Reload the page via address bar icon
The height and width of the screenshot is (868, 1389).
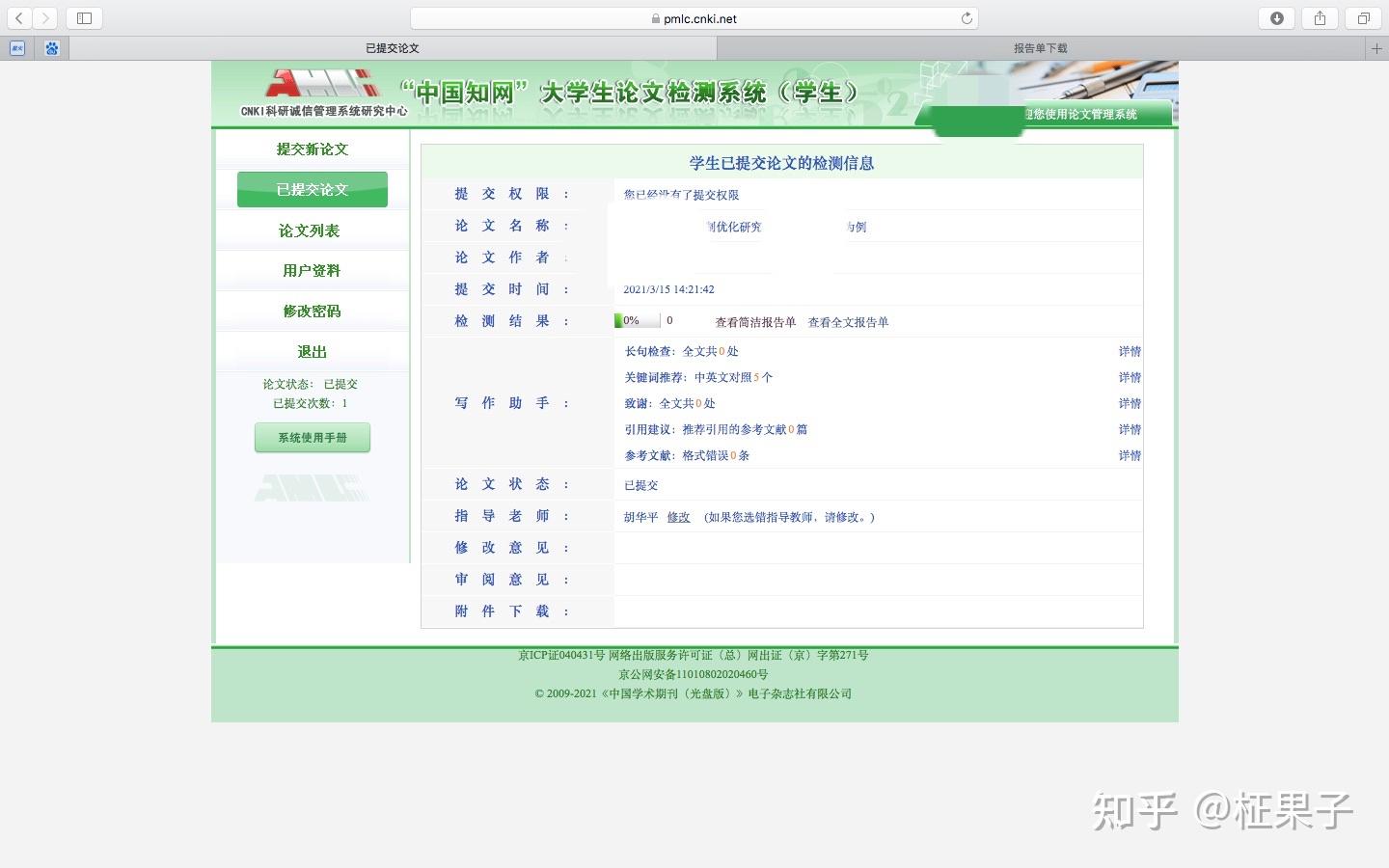967,18
